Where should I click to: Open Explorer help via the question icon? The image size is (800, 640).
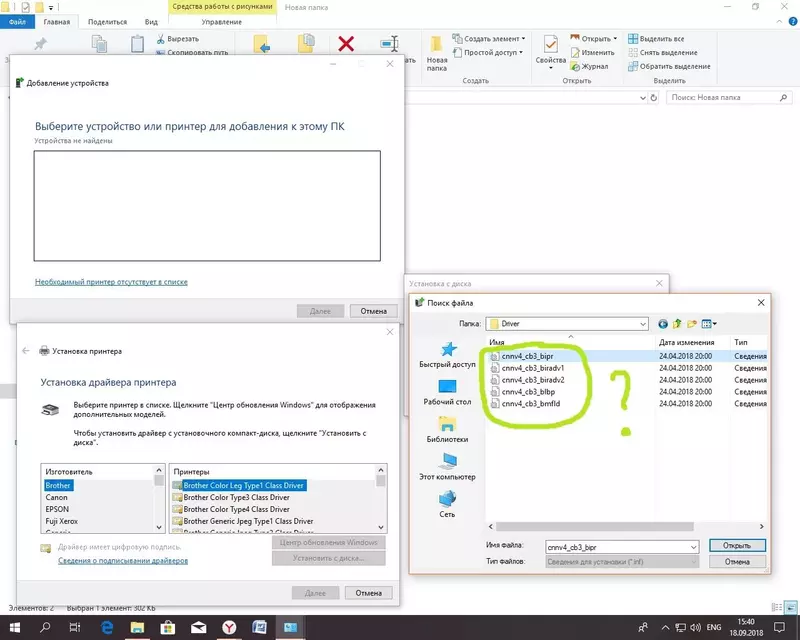click(x=793, y=21)
